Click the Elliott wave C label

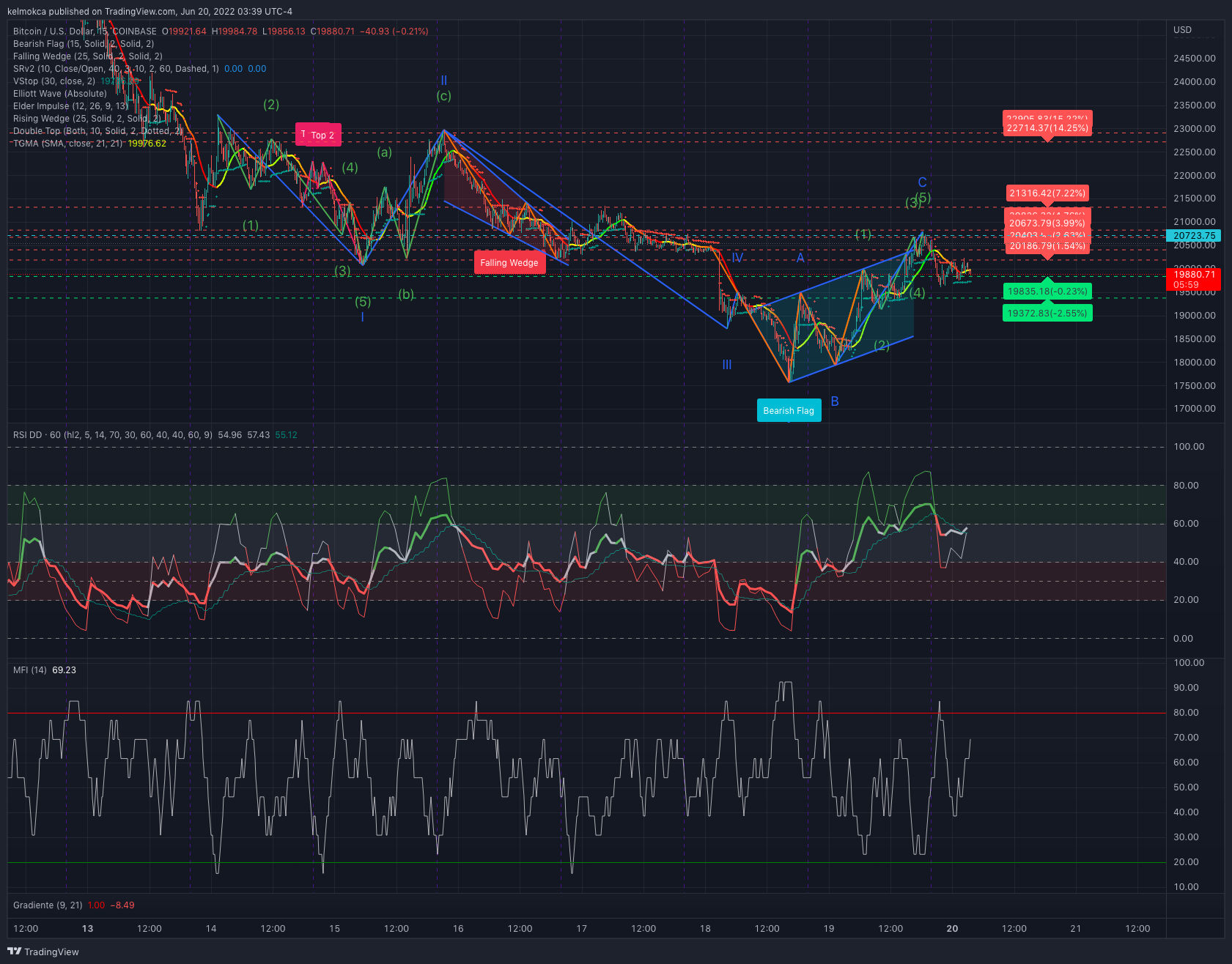923,182
